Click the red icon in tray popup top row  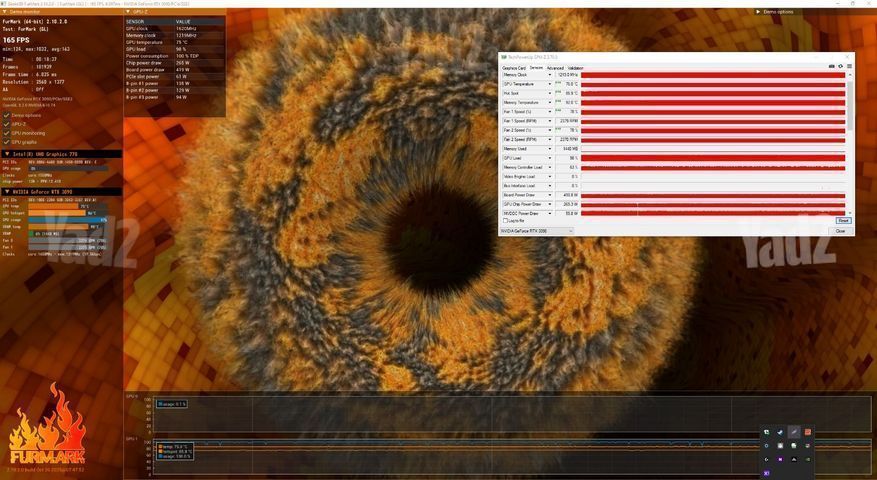(x=808, y=432)
